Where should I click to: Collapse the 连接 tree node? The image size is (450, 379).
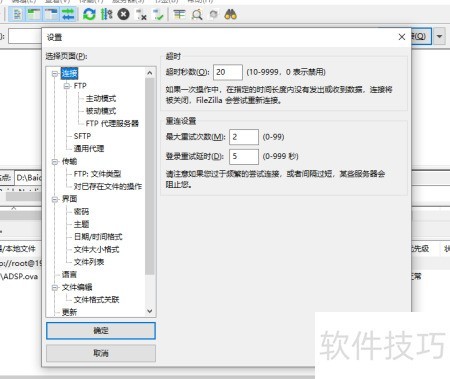(55, 74)
